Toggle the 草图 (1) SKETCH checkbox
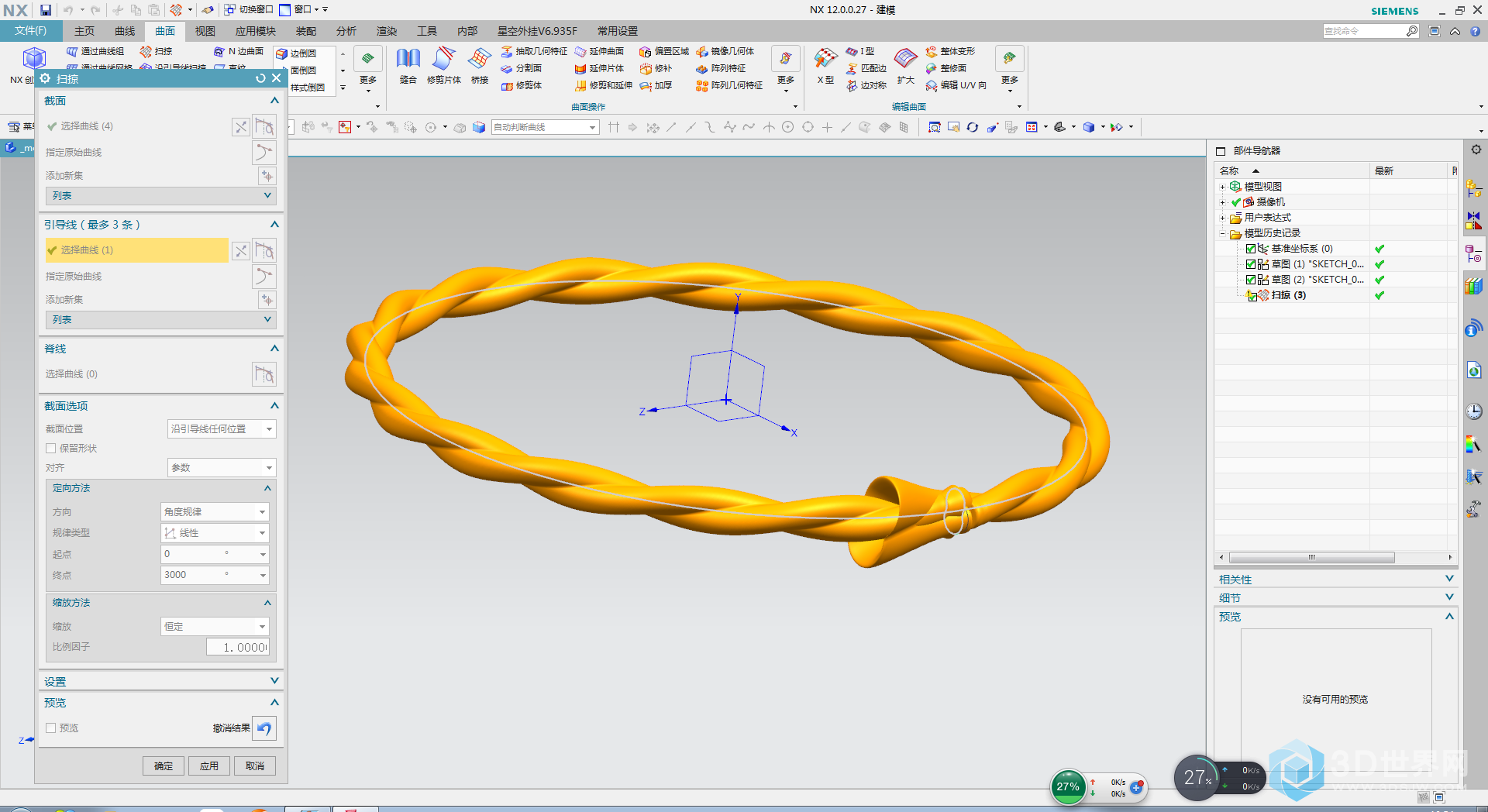Viewport: 1488px width, 812px height. pos(1251,264)
